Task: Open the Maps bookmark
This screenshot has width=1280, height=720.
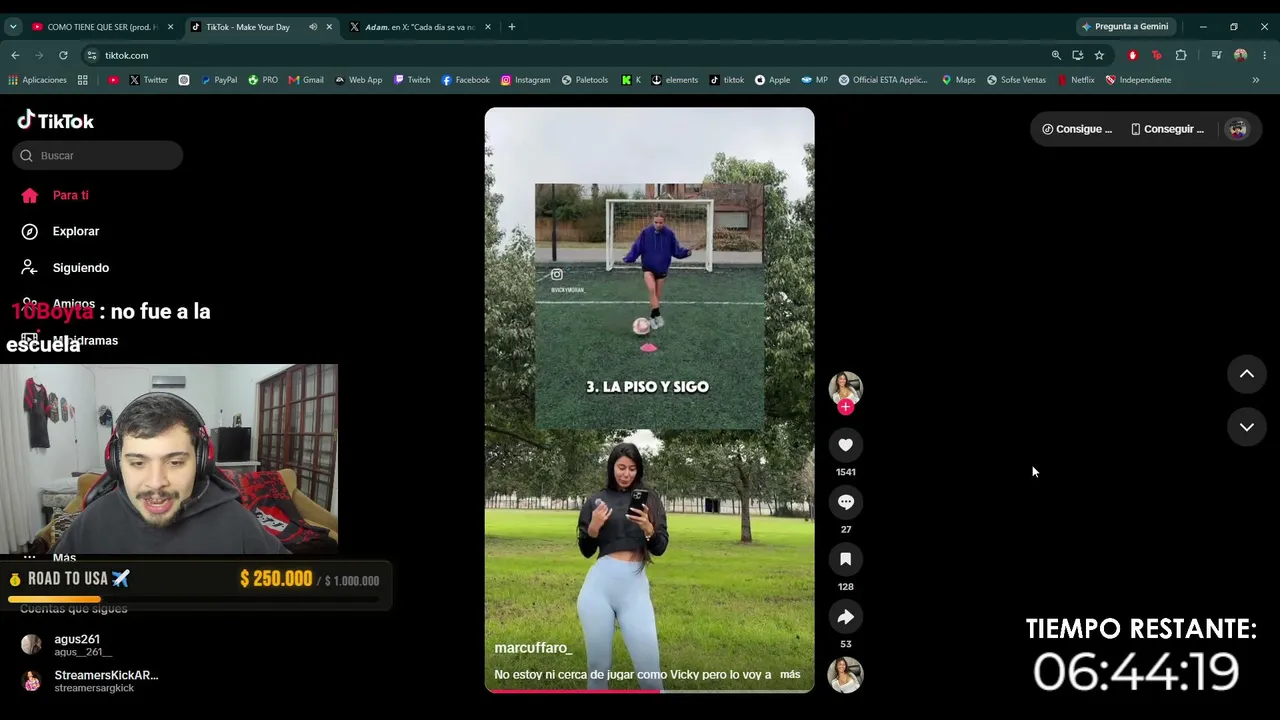Action: 958,80
